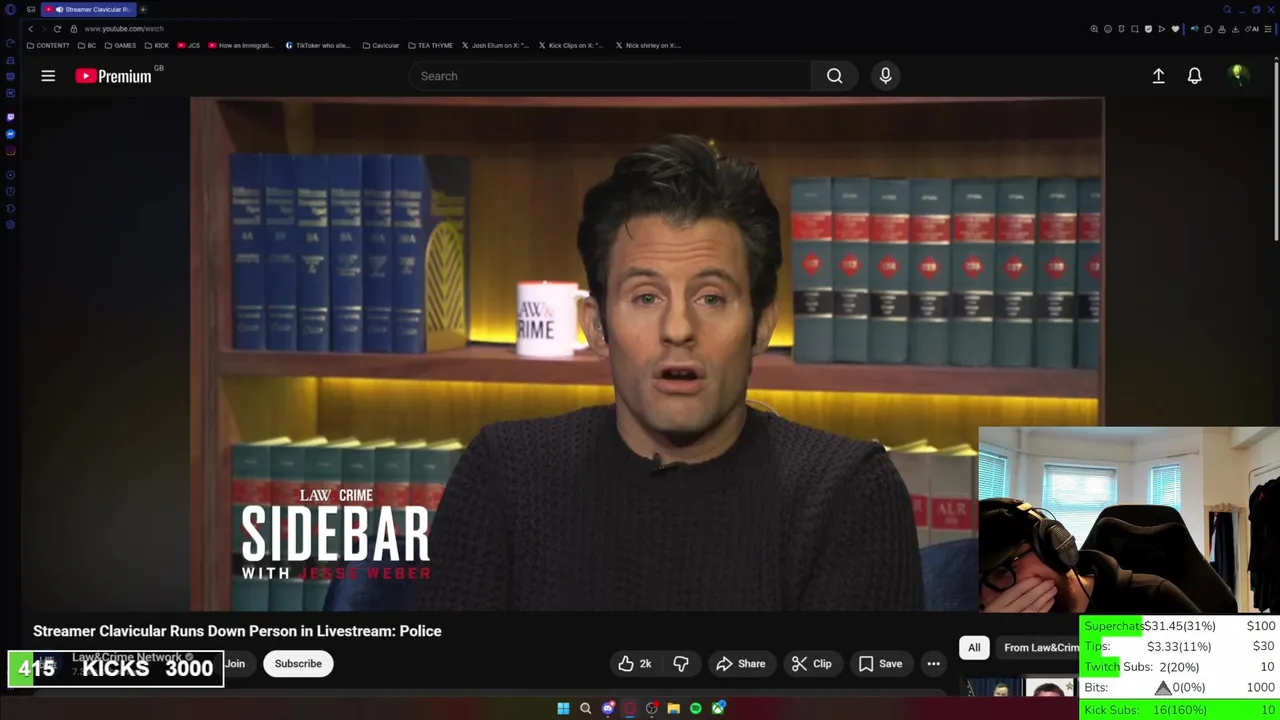The image size is (1280, 720).
Task: Open the recommended video thumbnail below filters
Action: [x=1020, y=688]
